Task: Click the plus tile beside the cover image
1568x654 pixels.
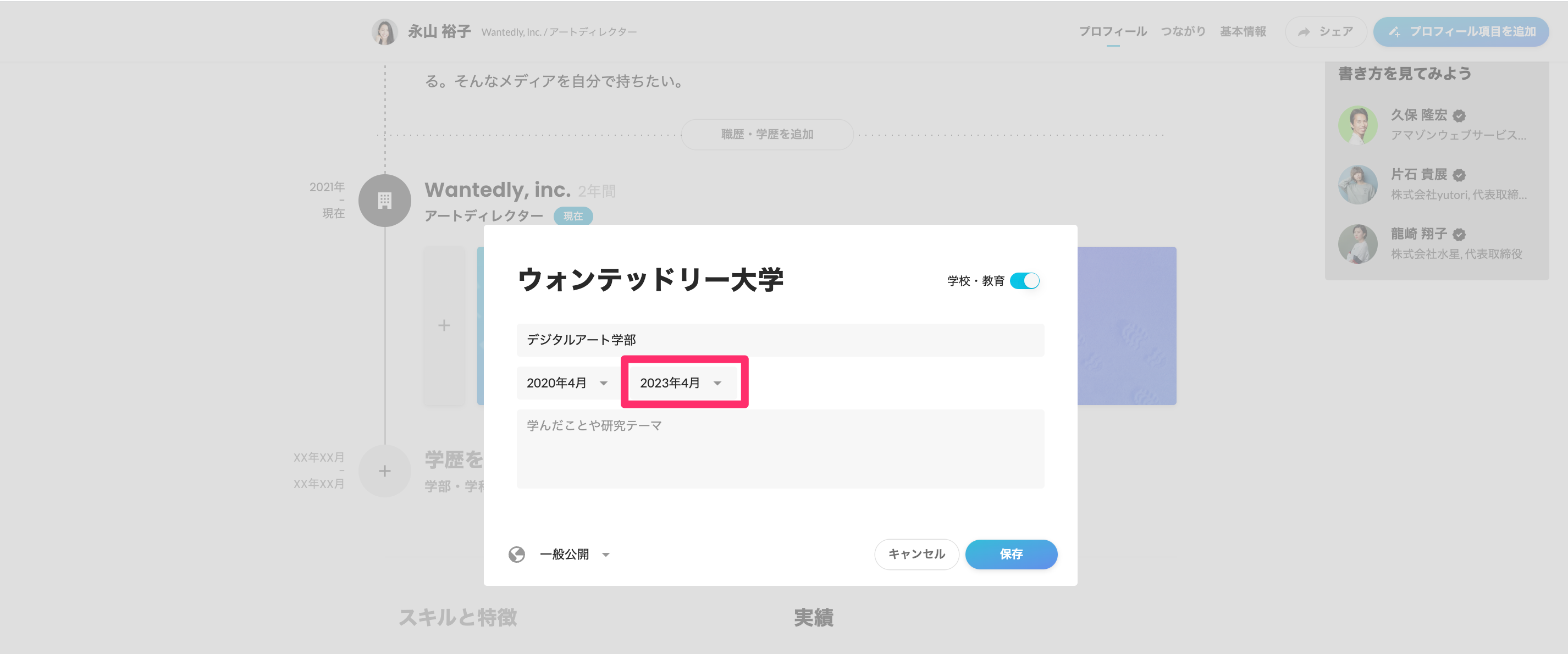Action: [444, 325]
